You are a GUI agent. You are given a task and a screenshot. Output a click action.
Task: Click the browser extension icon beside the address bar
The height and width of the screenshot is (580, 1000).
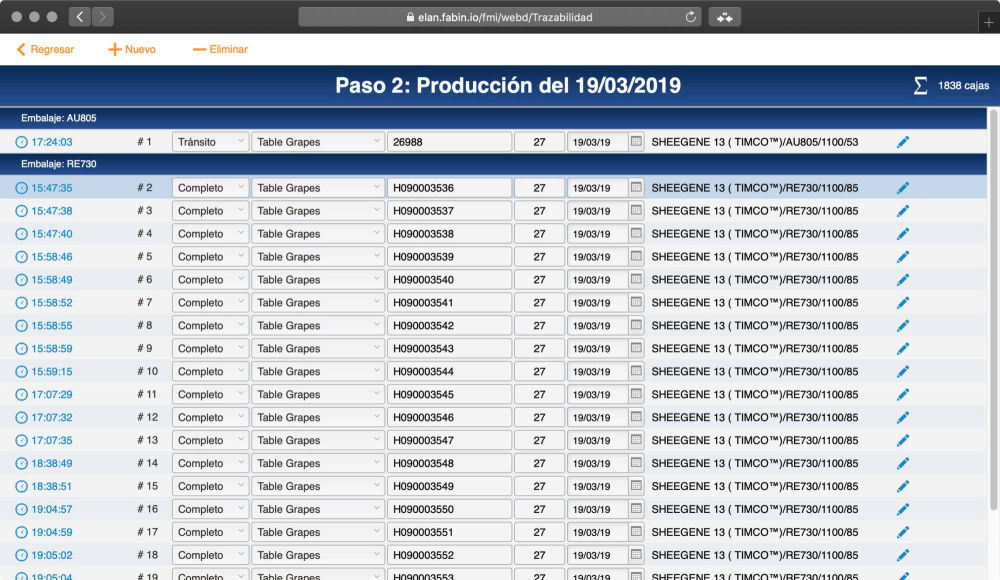pyautogui.click(x=724, y=17)
